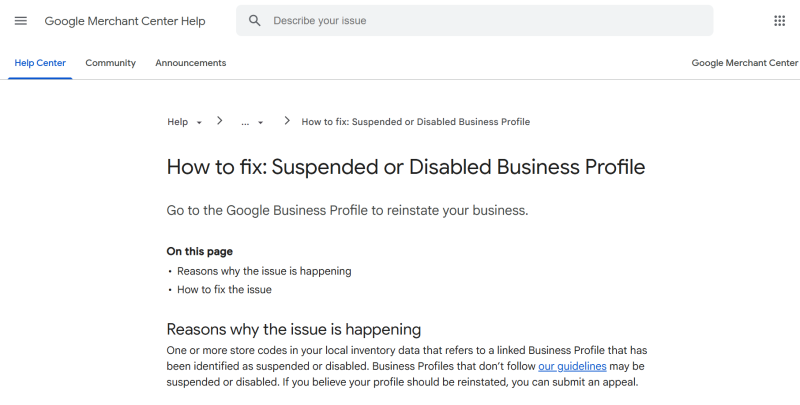The height and width of the screenshot is (405, 800).
Task: Click the 'our guidelines' hyperlink
Action: point(572,366)
